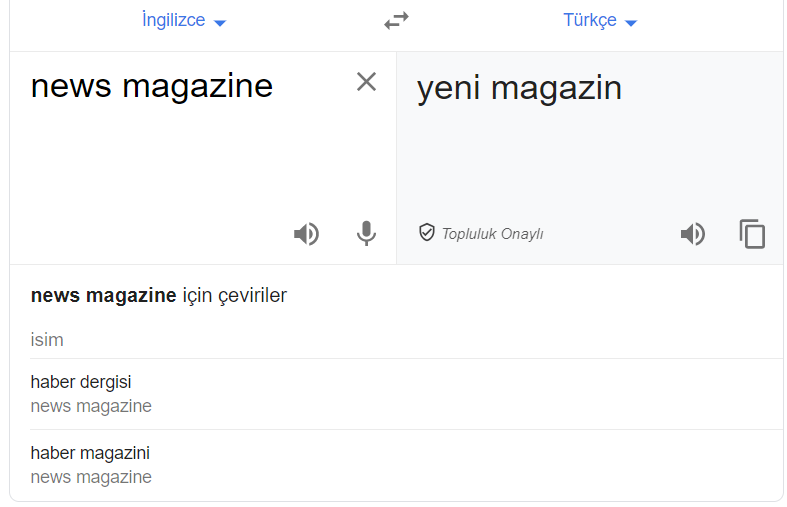Click the Topluluk Onaylı label text
Viewport: 787px width, 507px height.
[x=492, y=234]
